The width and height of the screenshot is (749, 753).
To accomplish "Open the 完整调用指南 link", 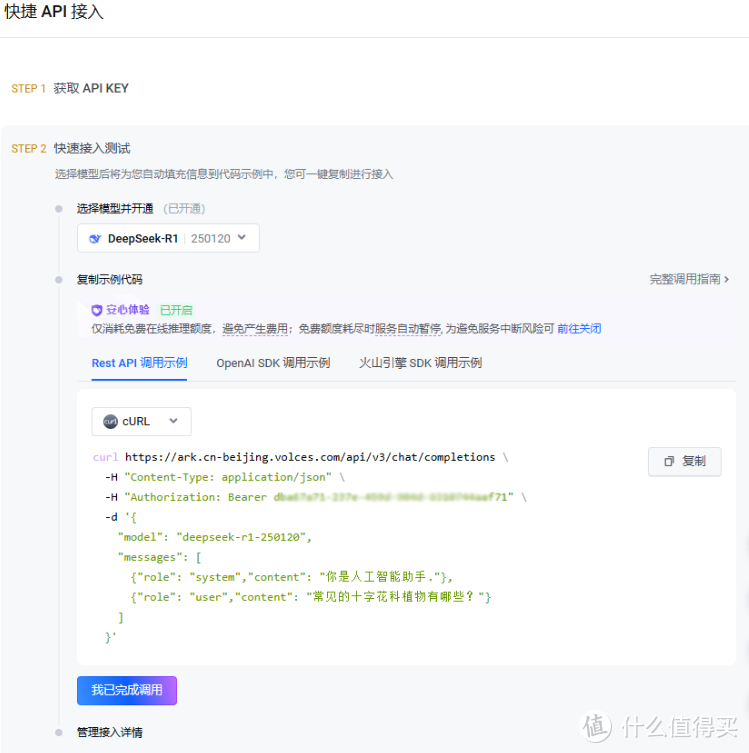I will (689, 279).
